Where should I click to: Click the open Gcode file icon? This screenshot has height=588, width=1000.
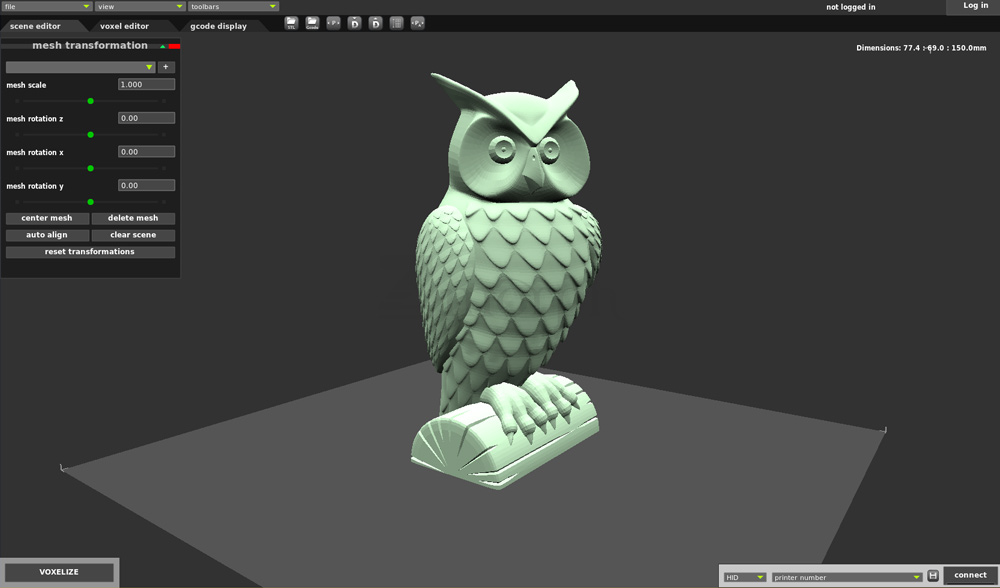[312, 22]
